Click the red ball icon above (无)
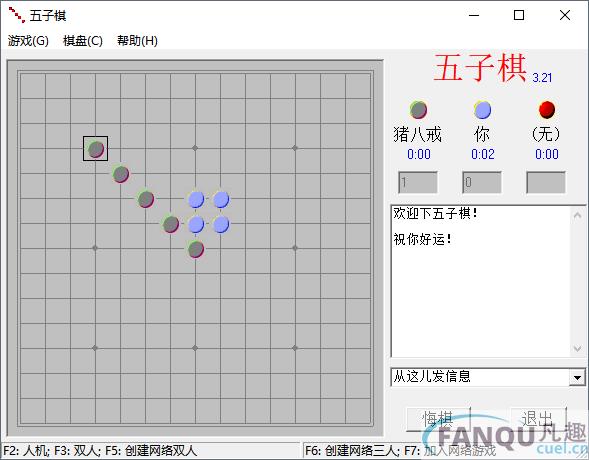589x460 pixels. point(547,109)
